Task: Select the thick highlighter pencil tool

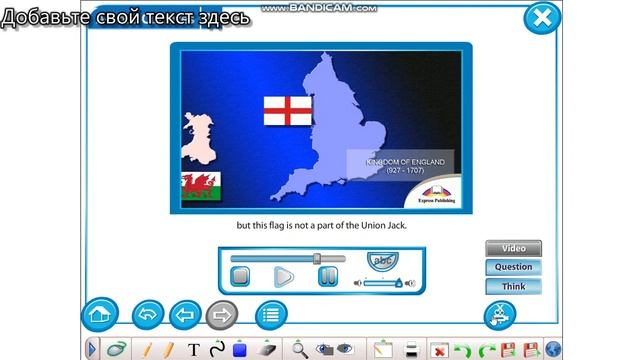Action: [169, 350]
